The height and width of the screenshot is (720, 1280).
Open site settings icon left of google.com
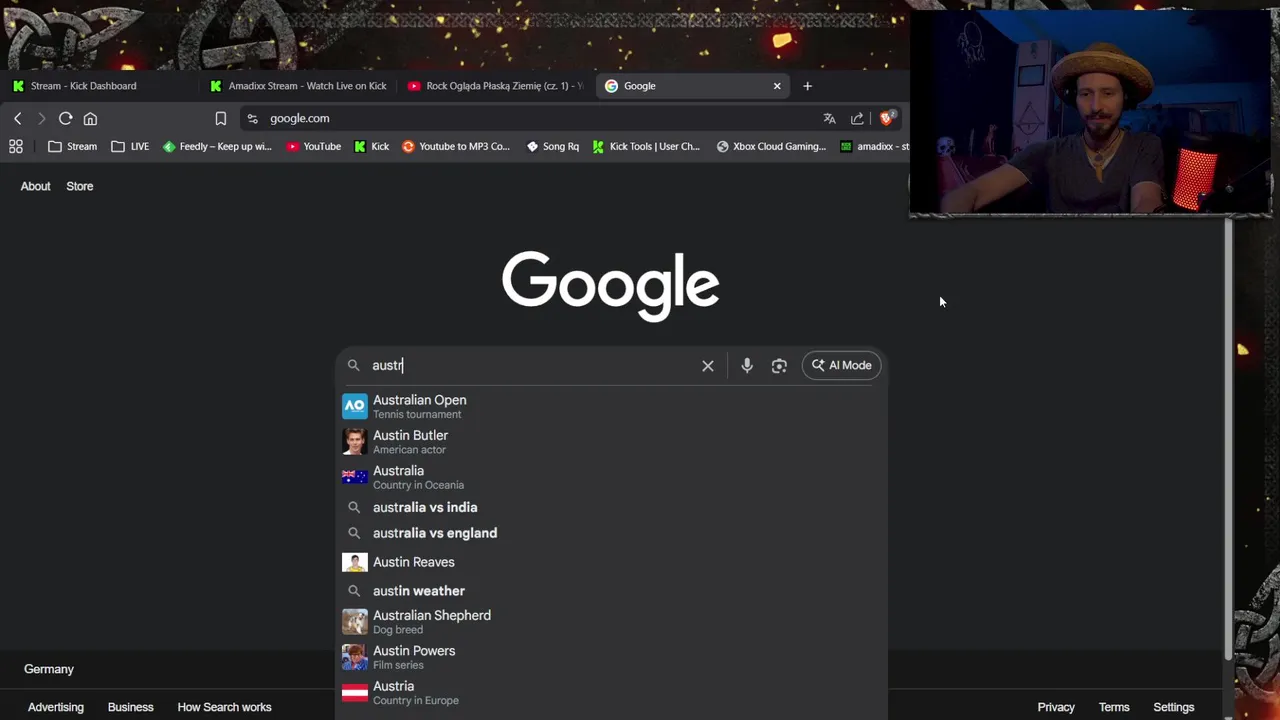(x=252, y=118)
